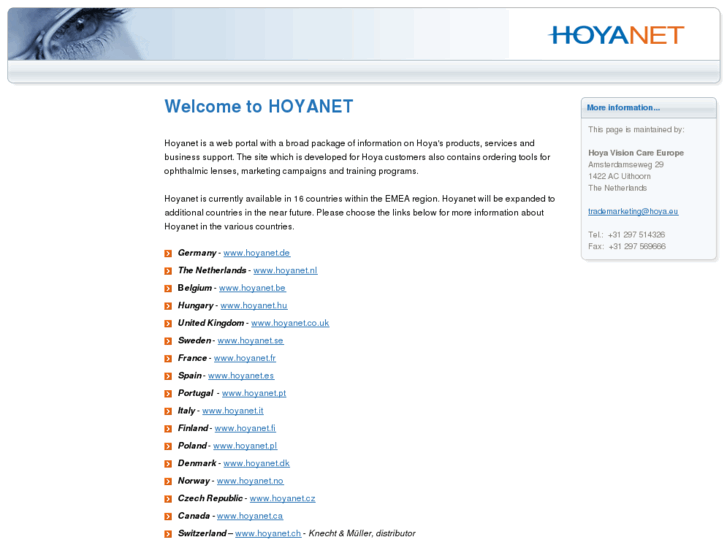Select the Portugal country label

[196, 393]
